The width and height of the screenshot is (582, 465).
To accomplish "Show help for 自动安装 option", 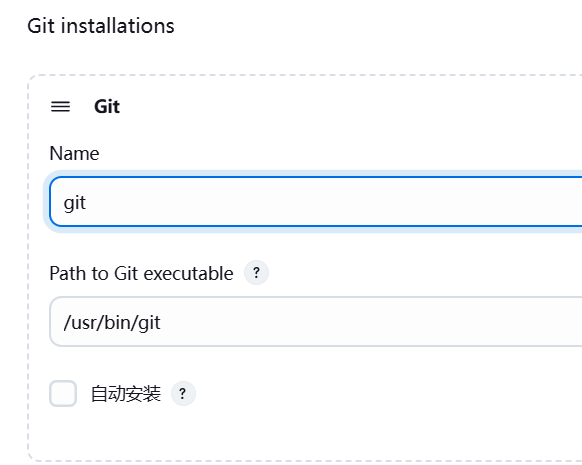I will (183, 393).
